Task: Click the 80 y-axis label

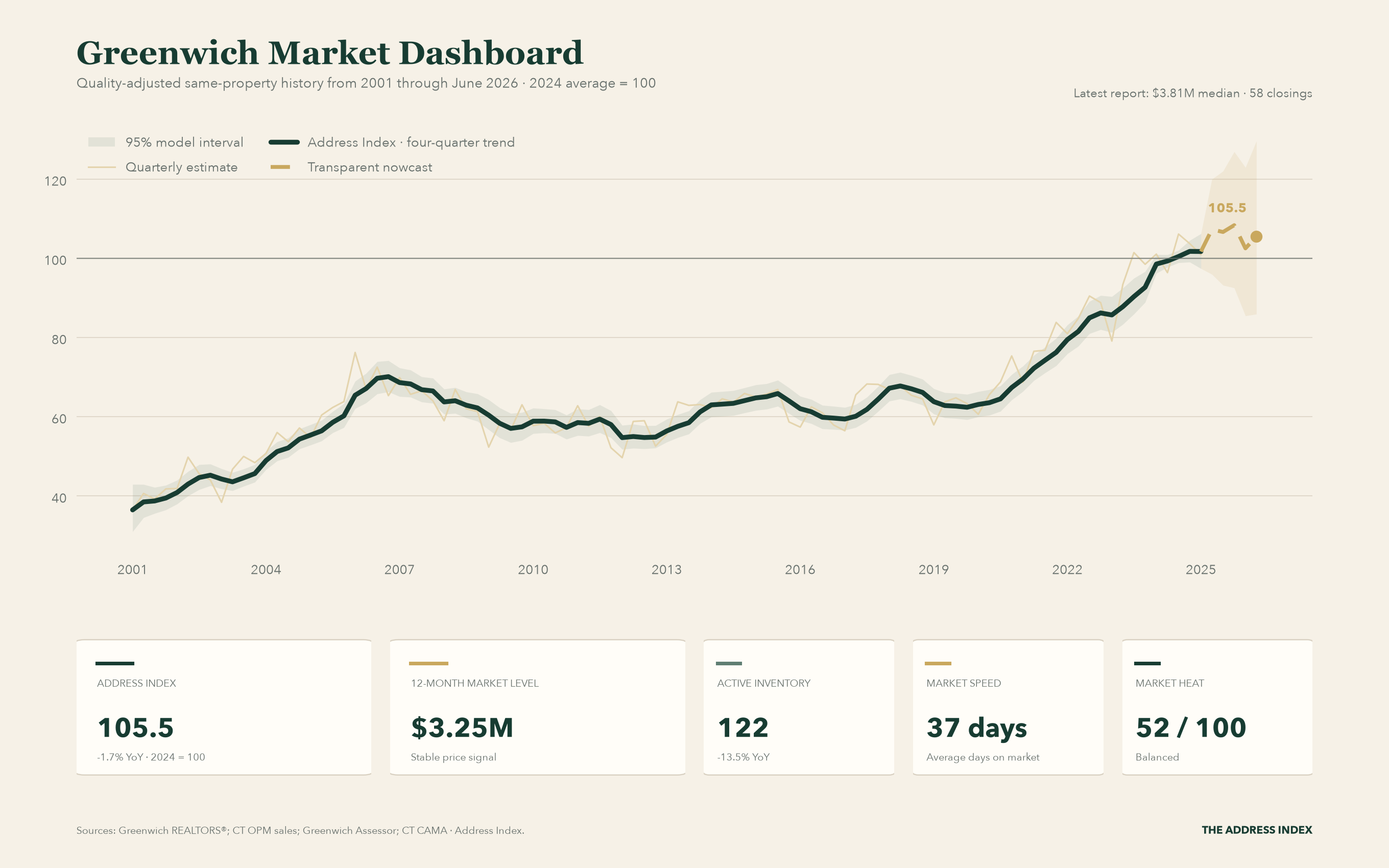Action: coord(59,339)
